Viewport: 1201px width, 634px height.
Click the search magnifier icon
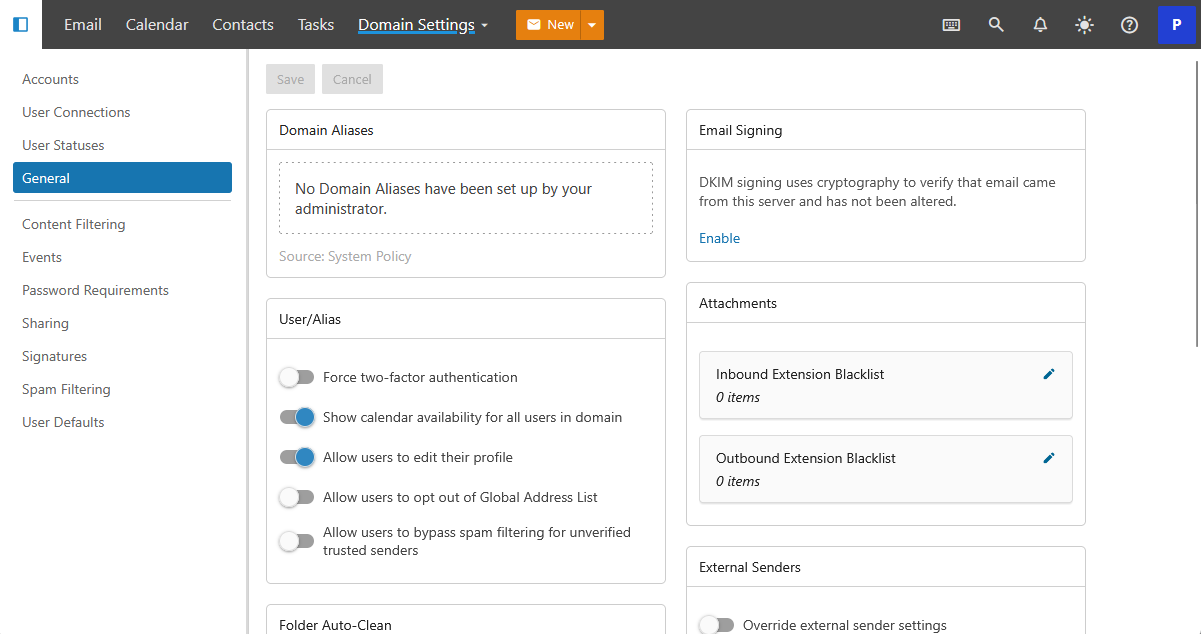996,25
